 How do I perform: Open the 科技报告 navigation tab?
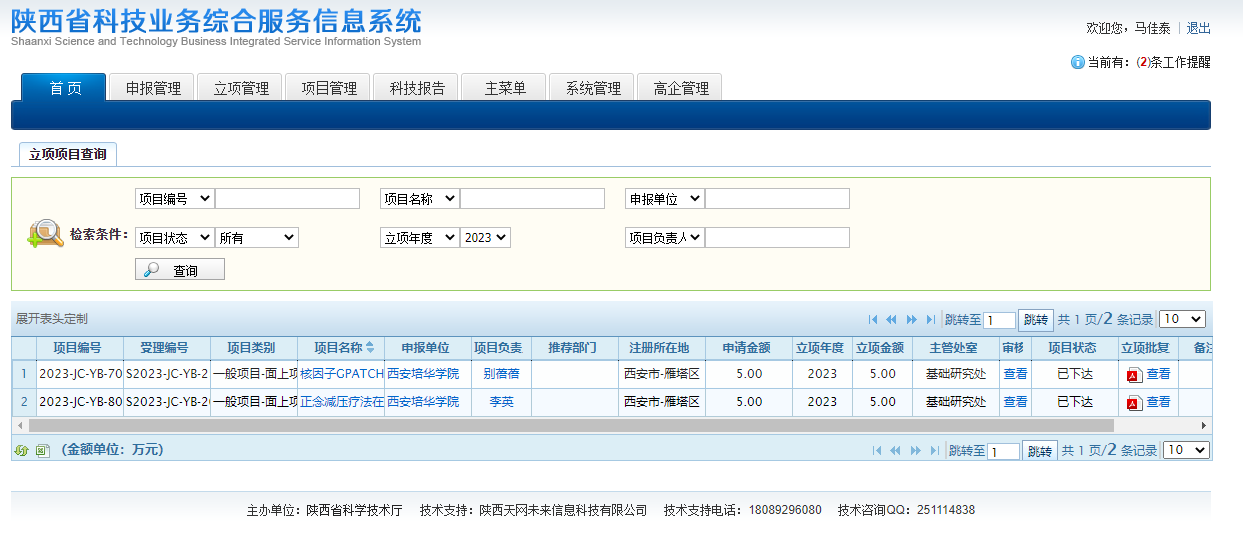417,88
